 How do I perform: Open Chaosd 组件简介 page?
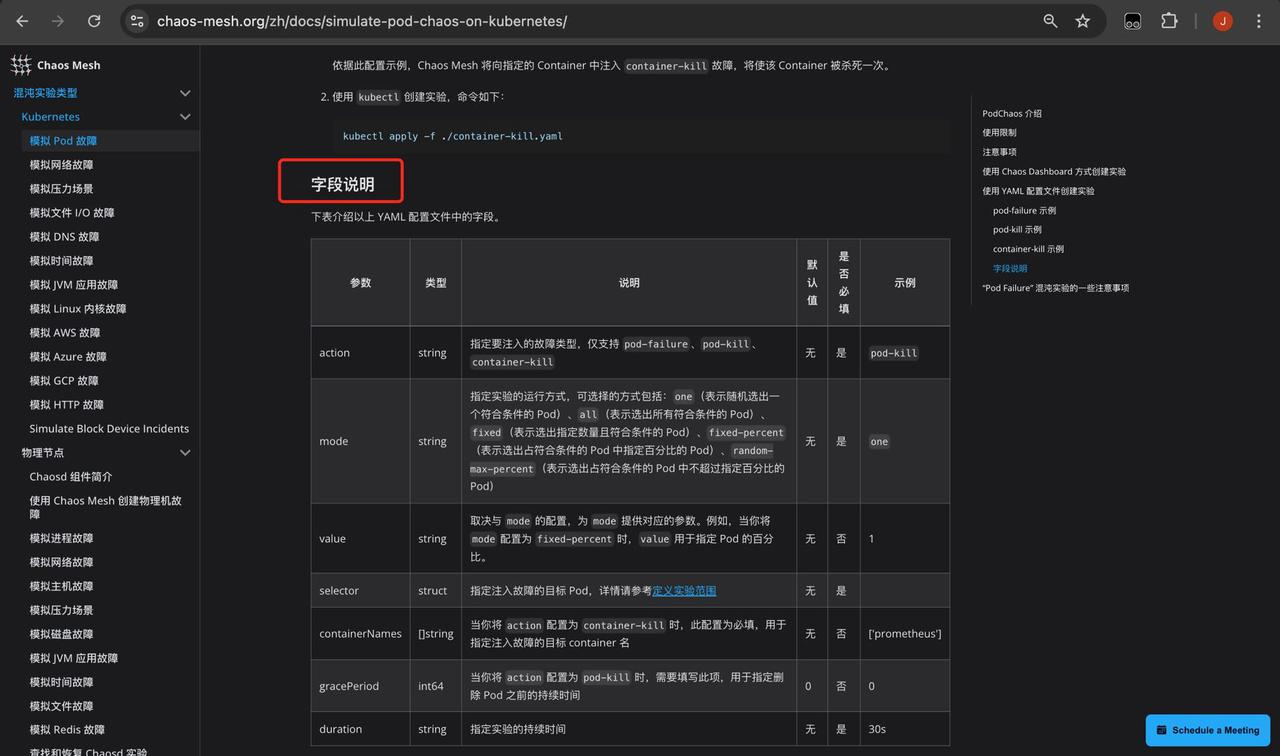[71, 477]
